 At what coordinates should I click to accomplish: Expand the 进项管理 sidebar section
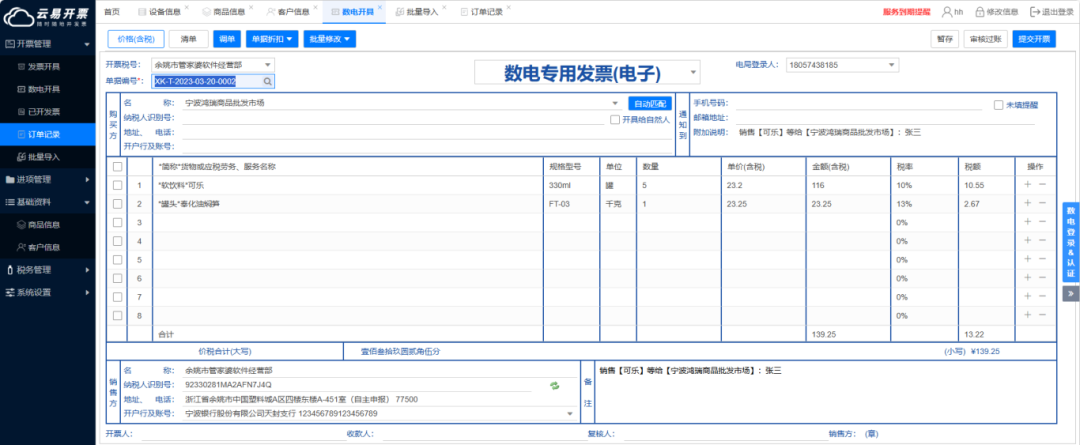[x=48, y=179]
